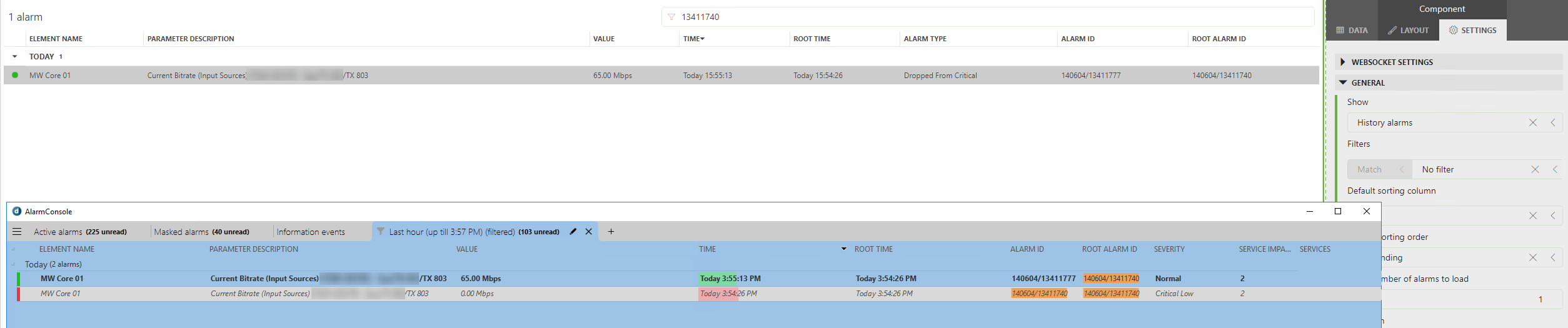Clear the sorting order value

[1532, 257]
